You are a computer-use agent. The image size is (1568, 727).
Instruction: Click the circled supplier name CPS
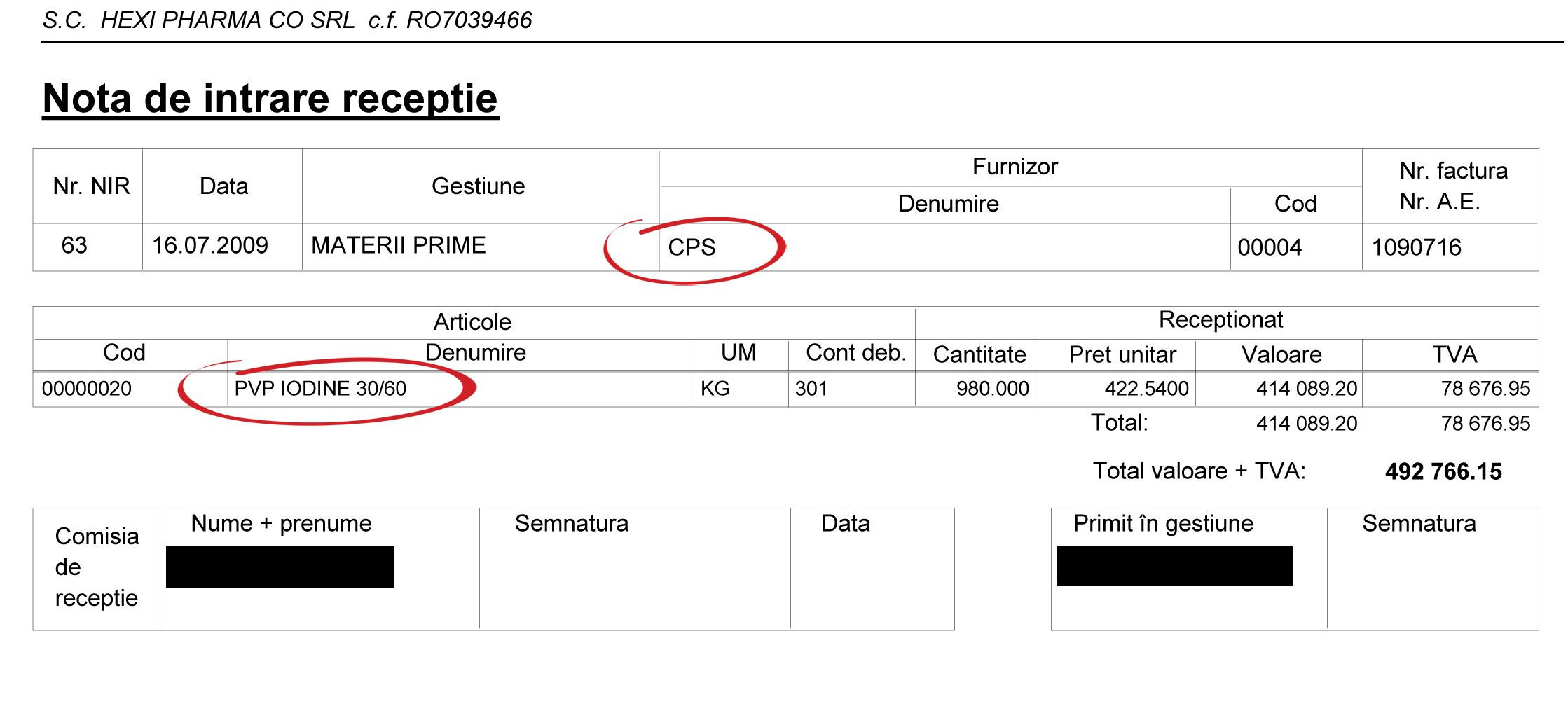692,247
